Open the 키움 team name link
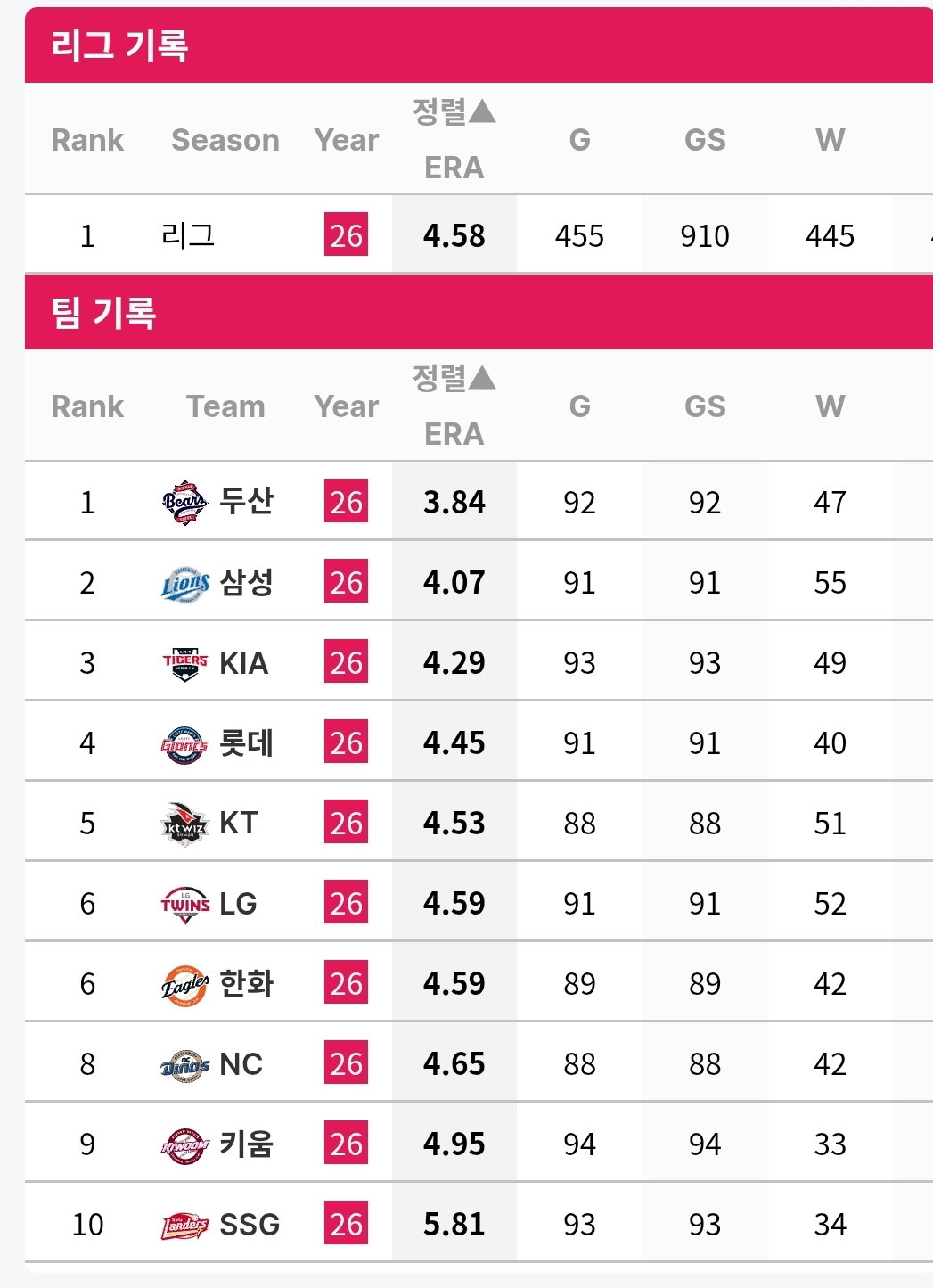Viewport: 933px width, 1288px height. (x=247, y=1144)
